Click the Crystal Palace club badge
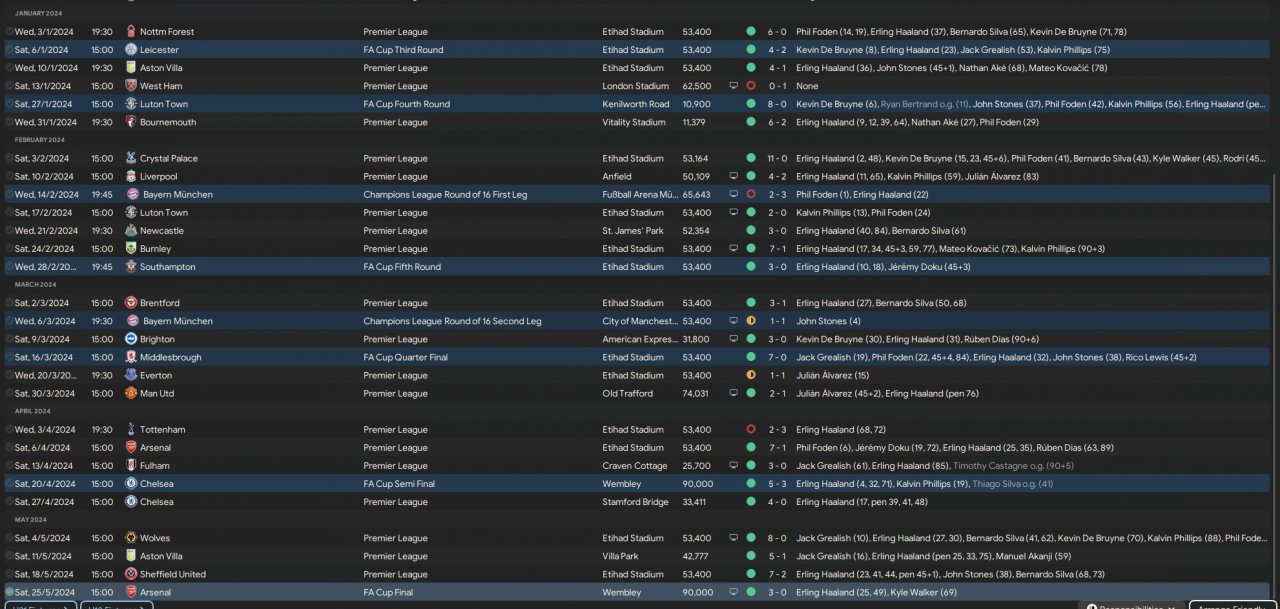Screen dimensions: 1280x609 [131, 158]
